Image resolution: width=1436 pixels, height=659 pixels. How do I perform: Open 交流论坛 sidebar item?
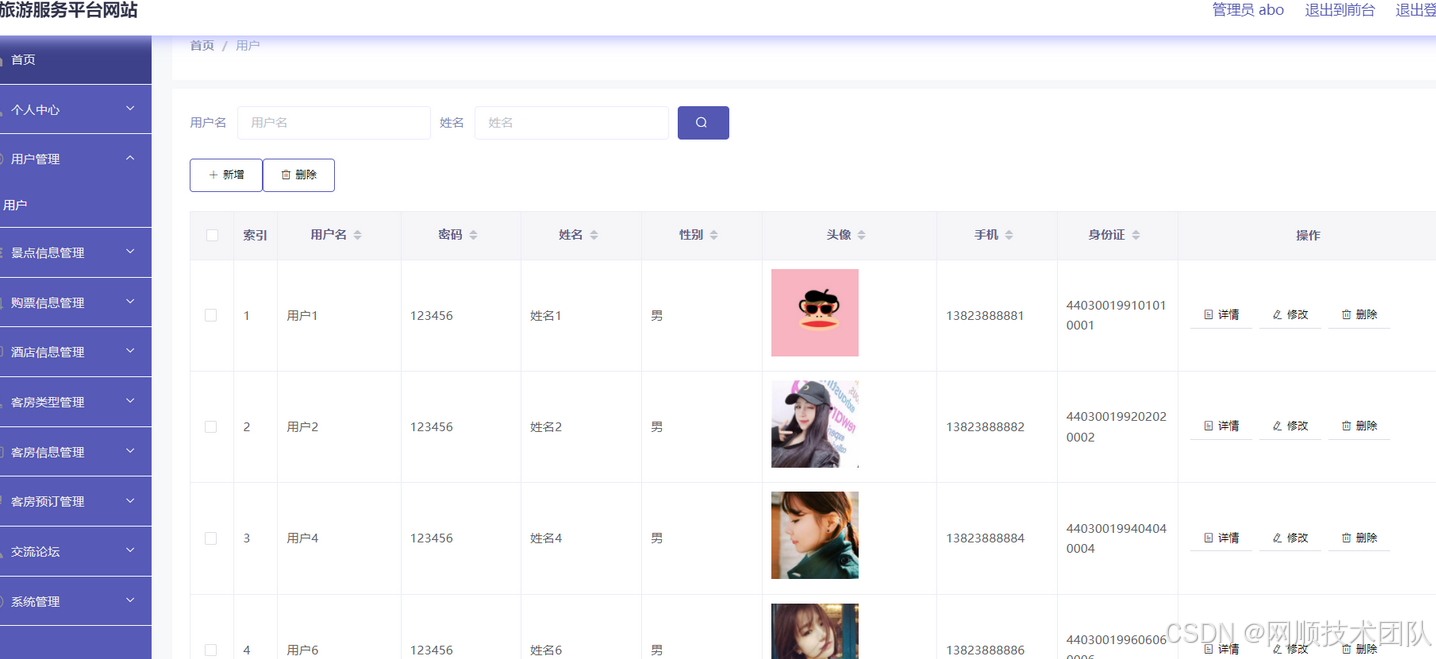click(x=75, y=551)
